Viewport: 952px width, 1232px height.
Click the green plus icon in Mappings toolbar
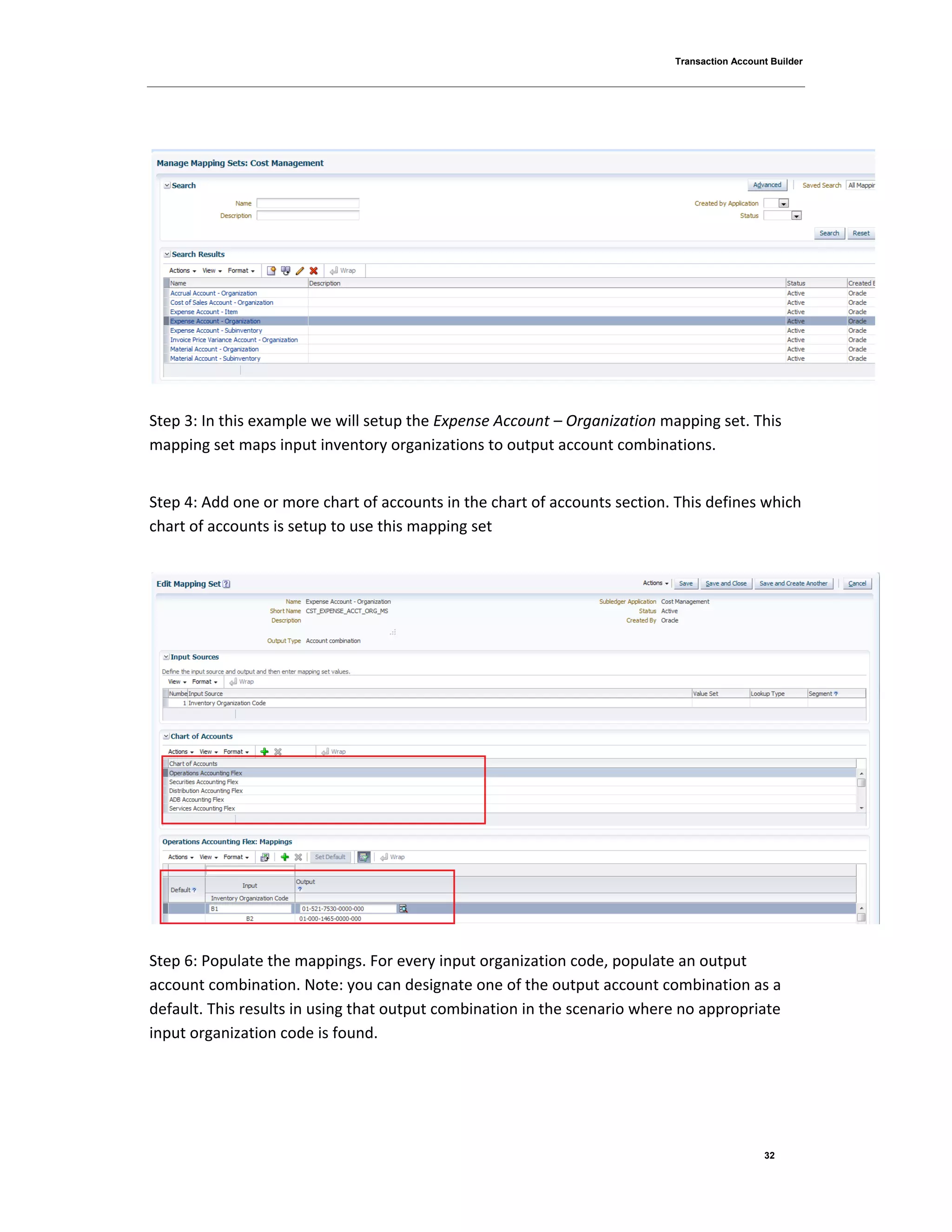point(285,857)
